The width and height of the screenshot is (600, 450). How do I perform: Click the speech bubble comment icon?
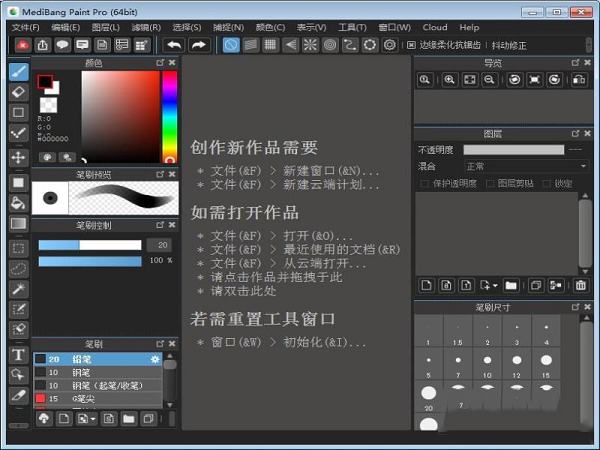point(62,45)
